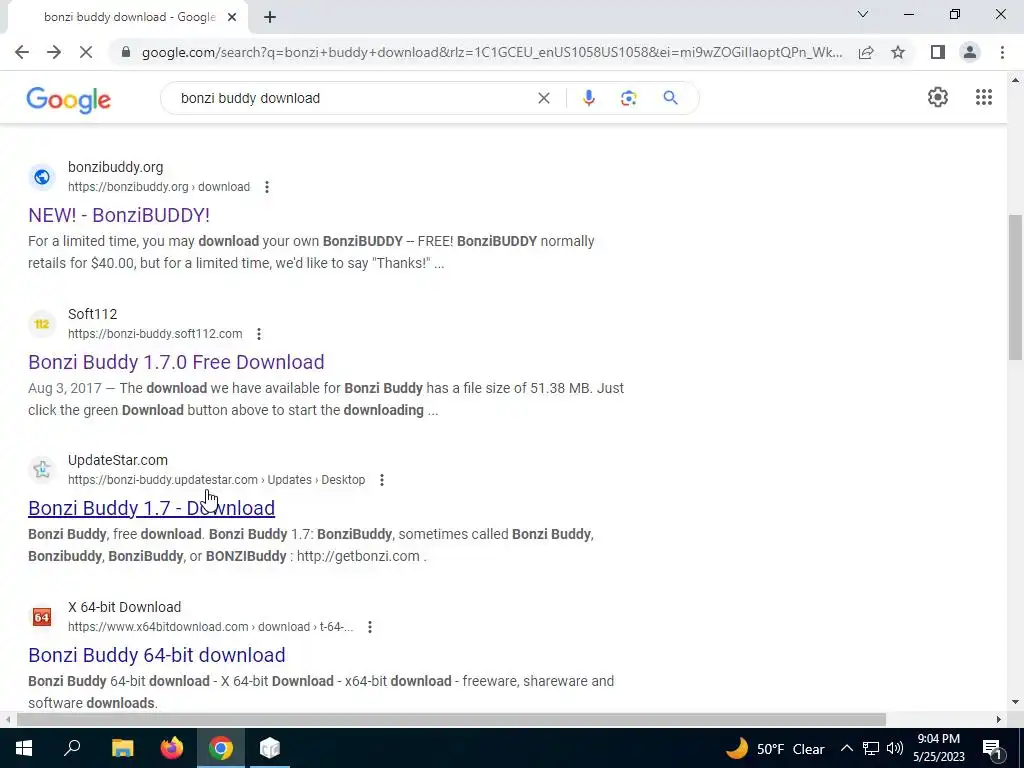
Task: Click the https://bonzibuddy.org › download URL
Action: pos(159,187)
